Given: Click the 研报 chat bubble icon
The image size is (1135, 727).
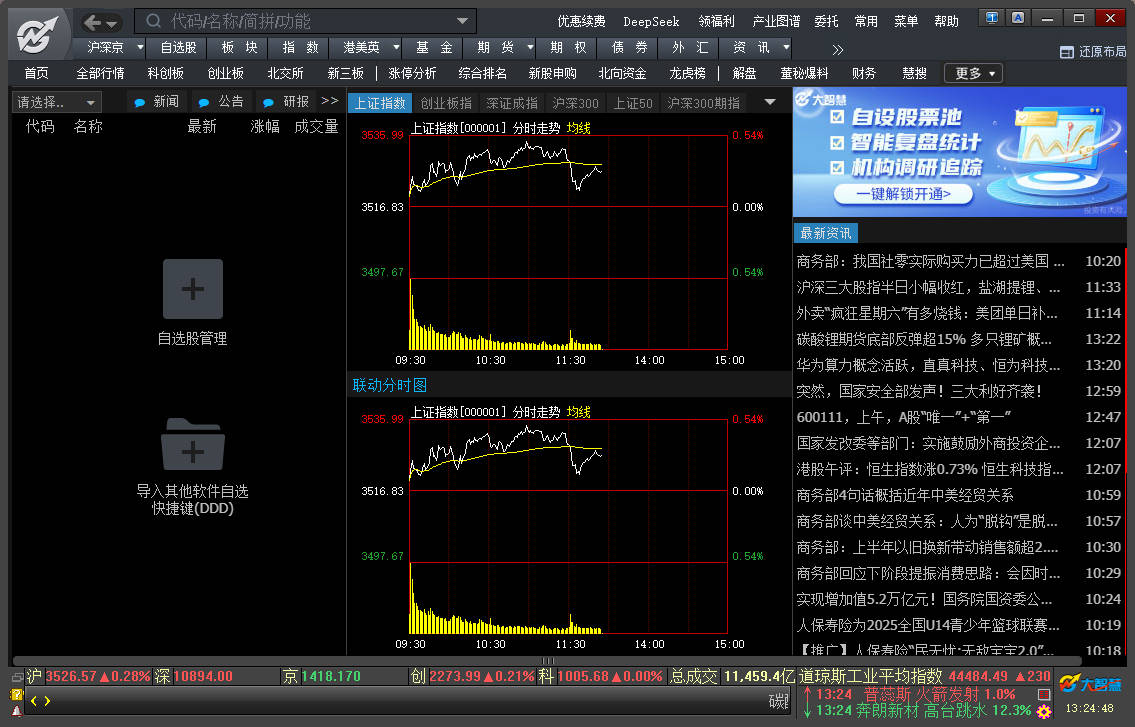Looking at the screenshot, I should [268, 103].
